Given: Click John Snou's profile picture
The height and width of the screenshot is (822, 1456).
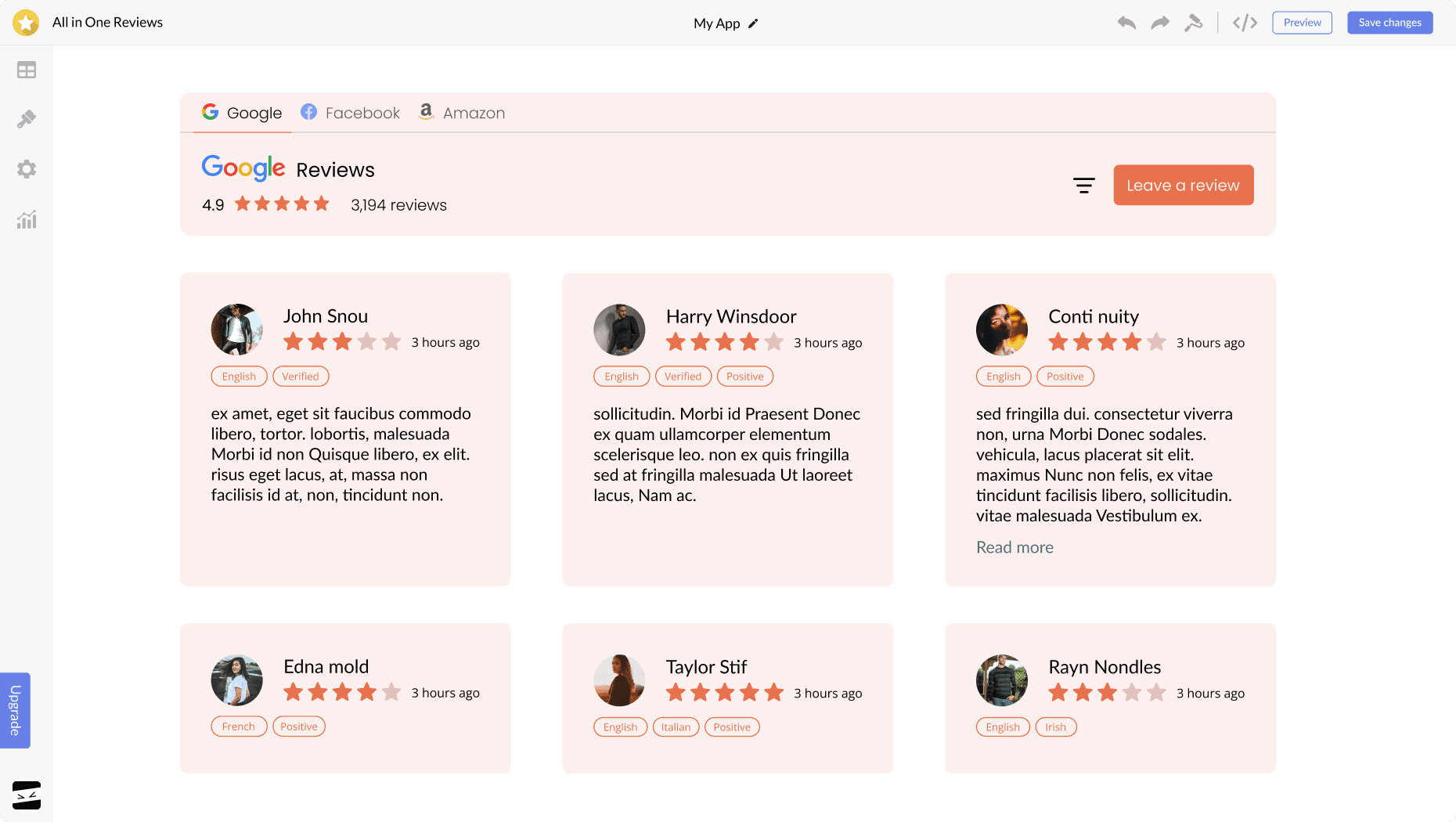Looking at the screenshot, I should pos(236,330).
